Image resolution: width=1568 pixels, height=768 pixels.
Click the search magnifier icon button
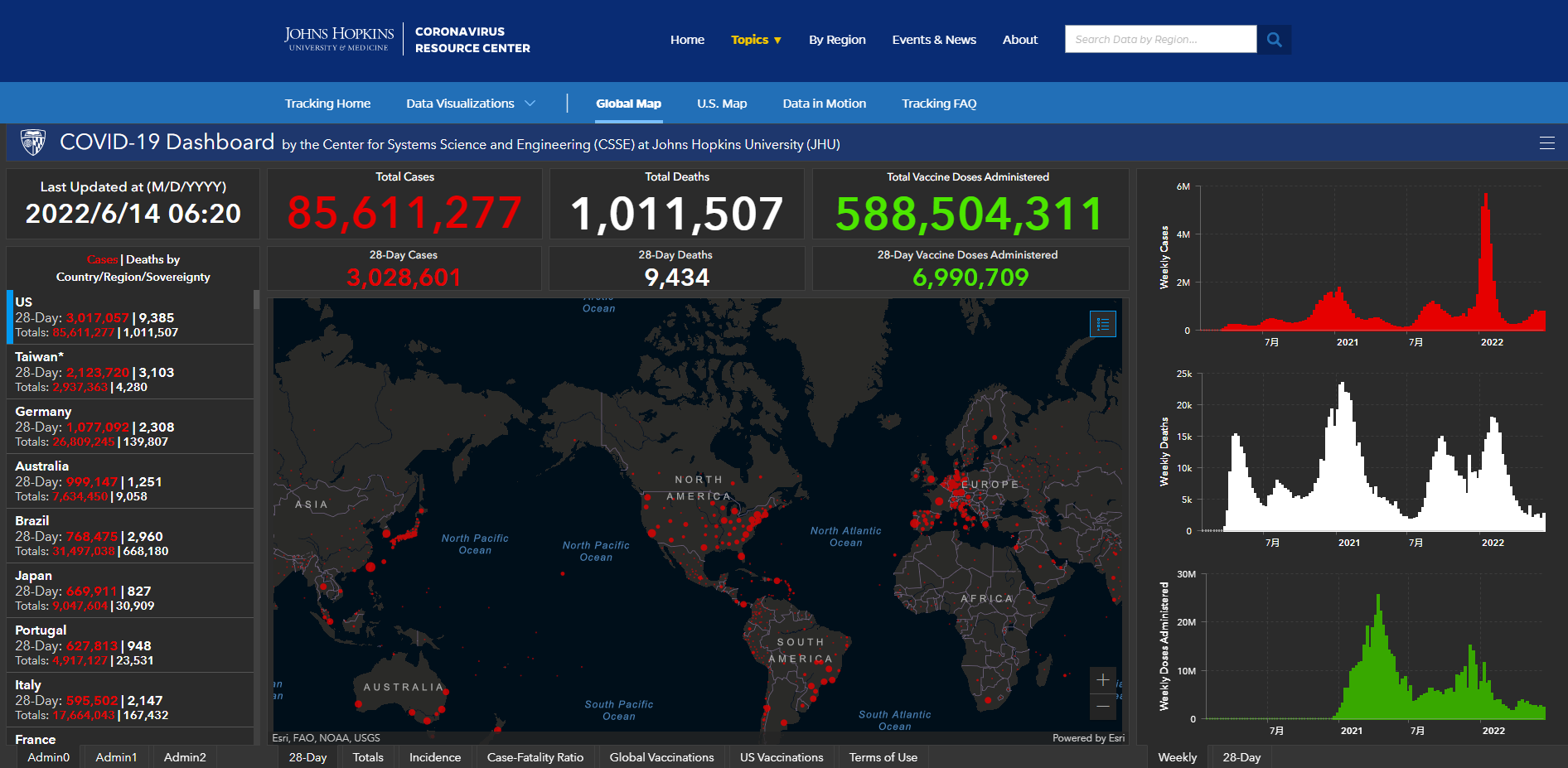(x=1274, y=40)
